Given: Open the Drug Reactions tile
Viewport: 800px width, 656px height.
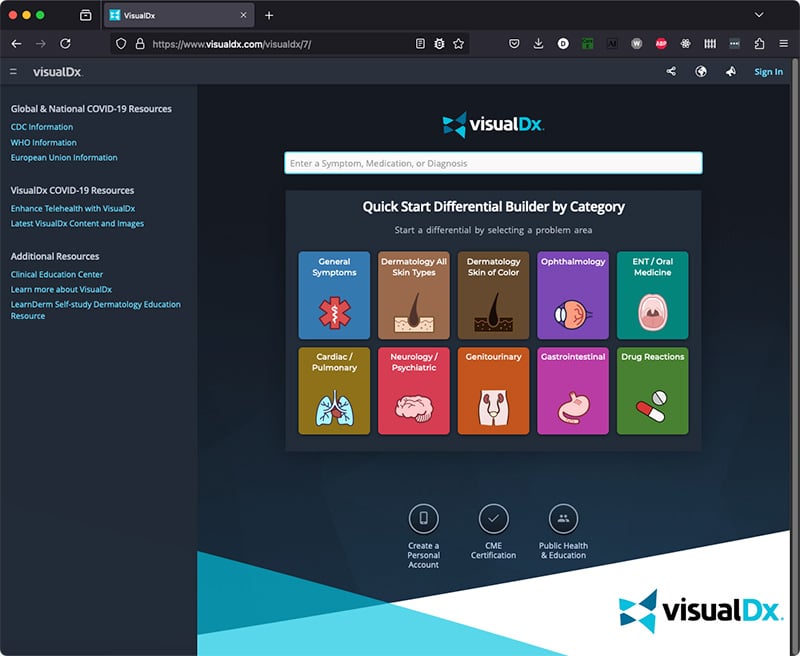Looking at the screenshot, I should point(653,391).
